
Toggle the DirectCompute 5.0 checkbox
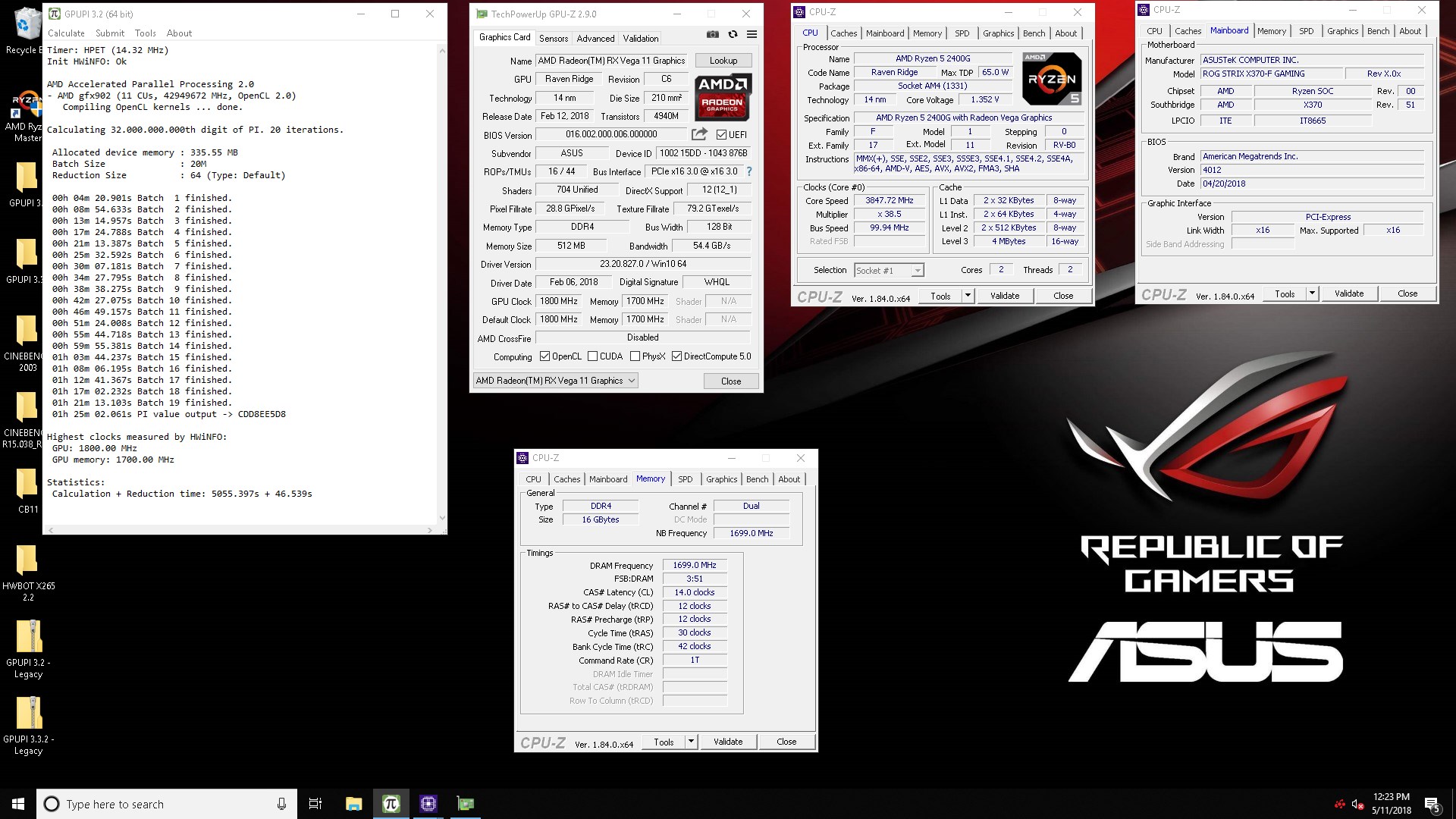tap(676, 356)
